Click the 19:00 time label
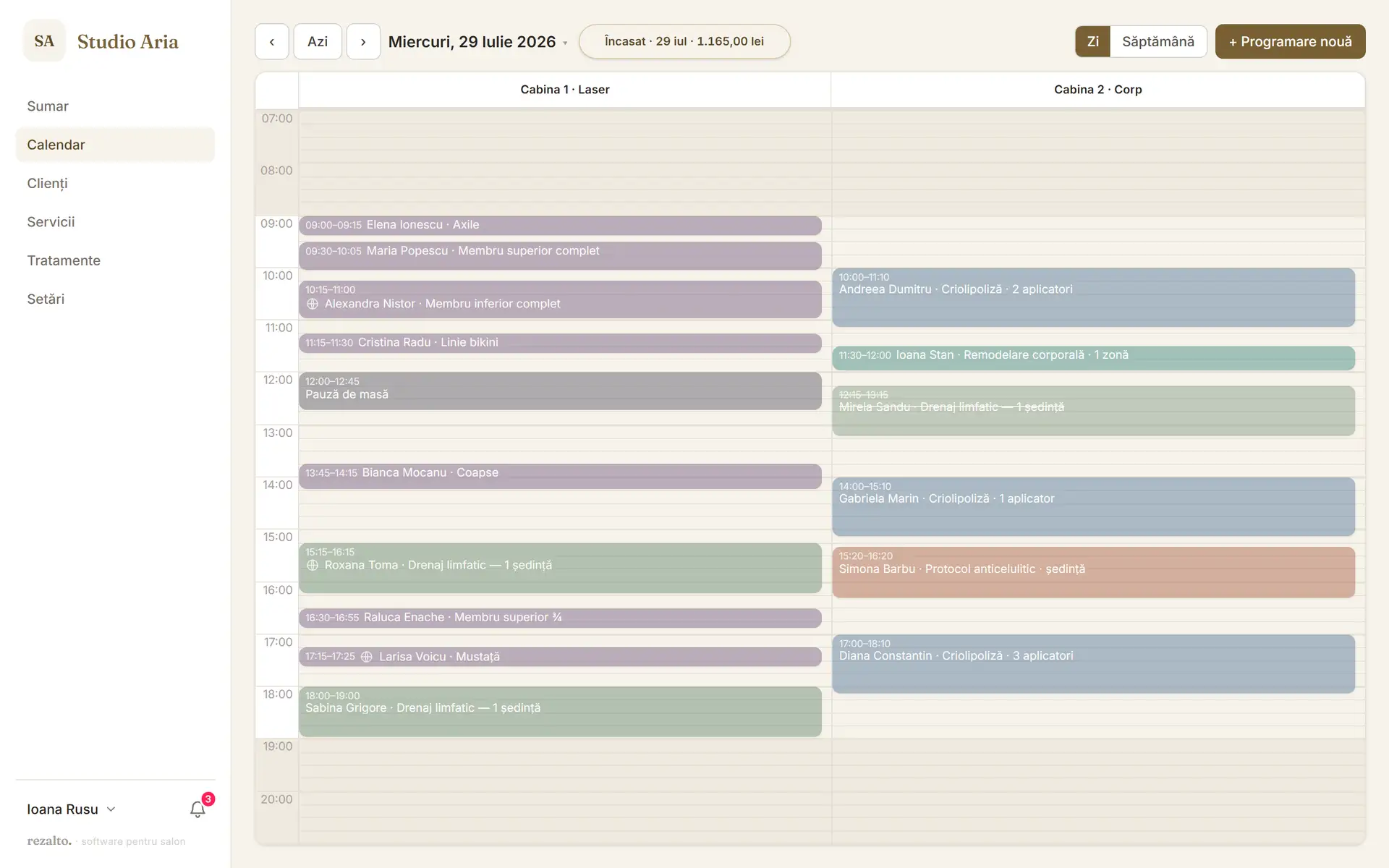This screenshot has height=868, width=1389. pos(277,746)
